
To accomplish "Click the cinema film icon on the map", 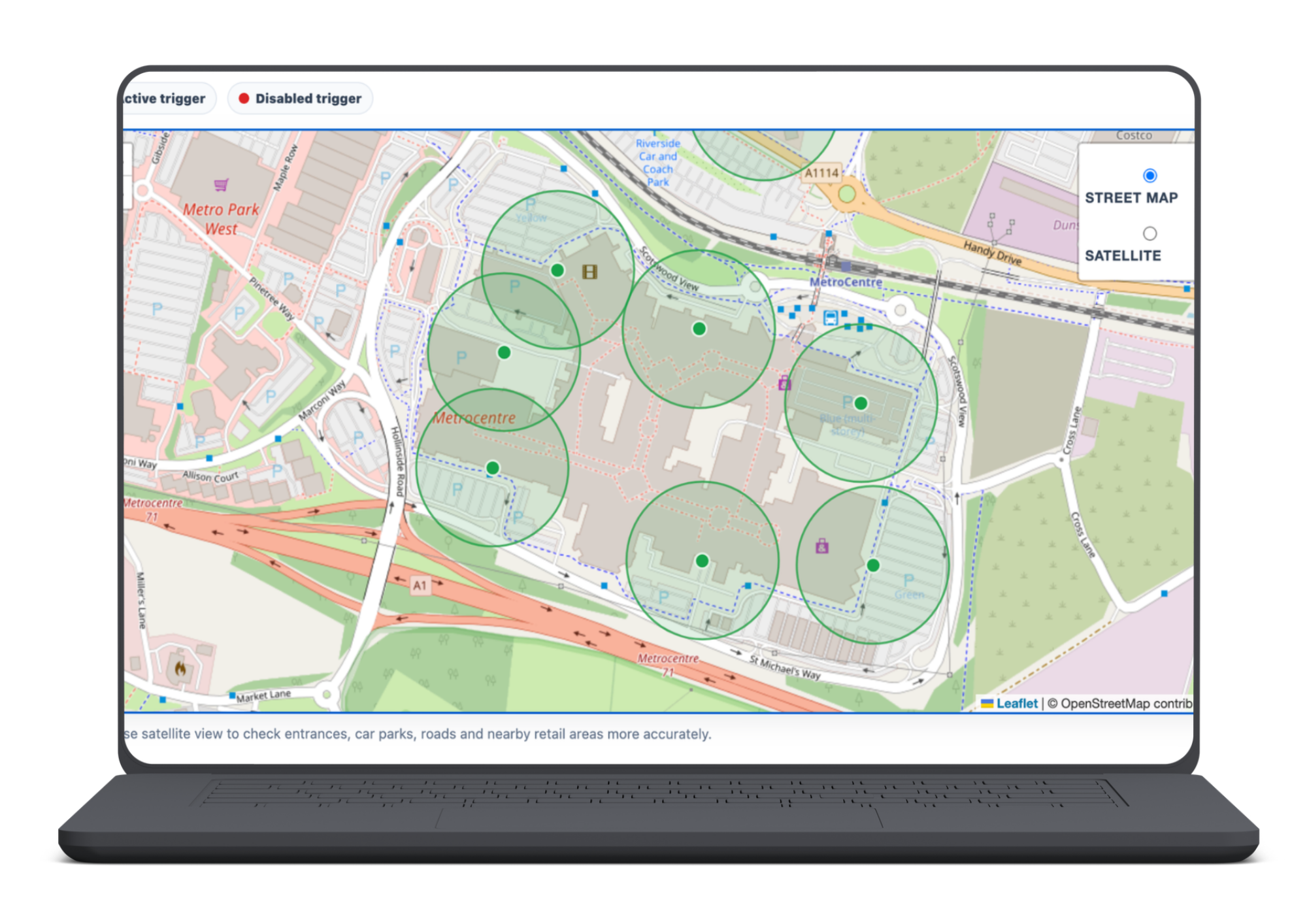I will coord(589,272).
